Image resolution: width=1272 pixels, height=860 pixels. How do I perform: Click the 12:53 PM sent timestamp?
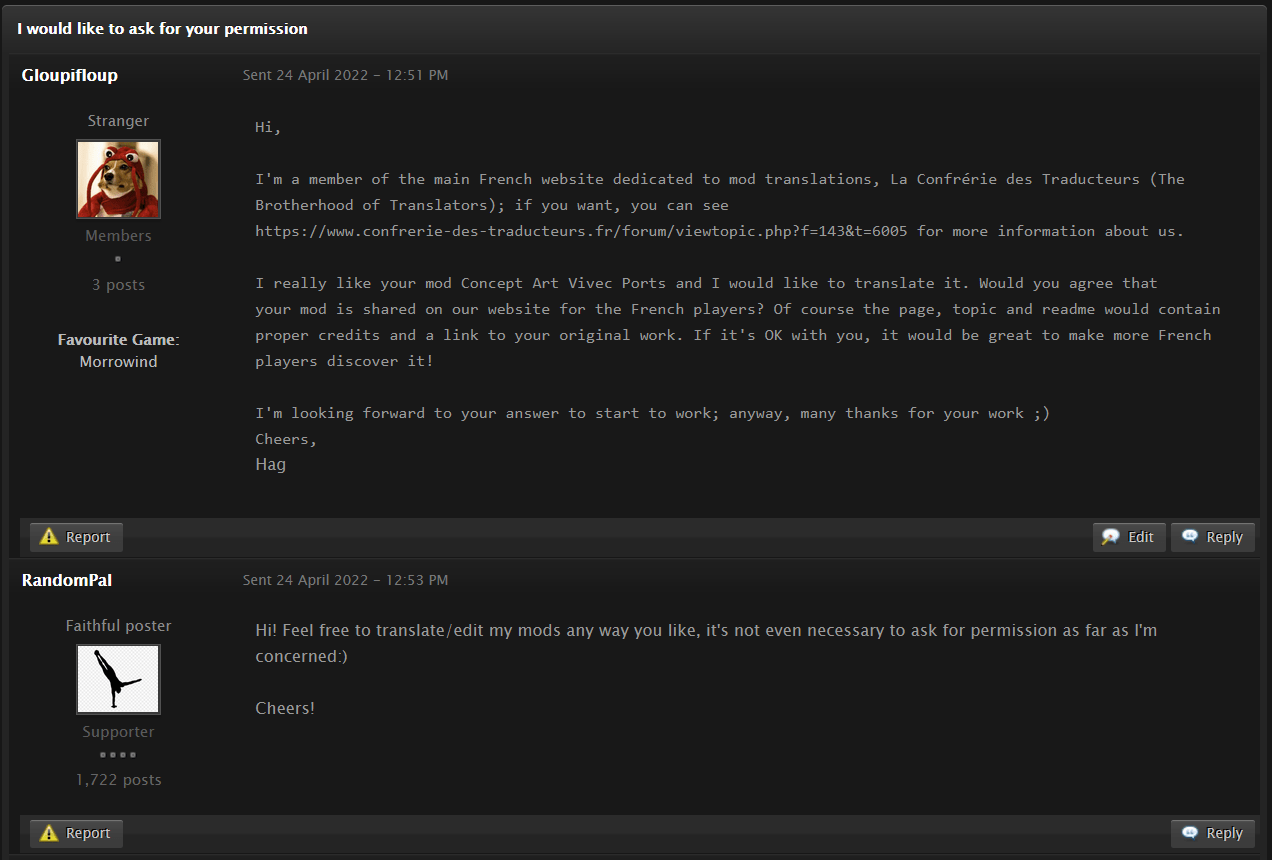pyautogui.click(x=345, y=580)
